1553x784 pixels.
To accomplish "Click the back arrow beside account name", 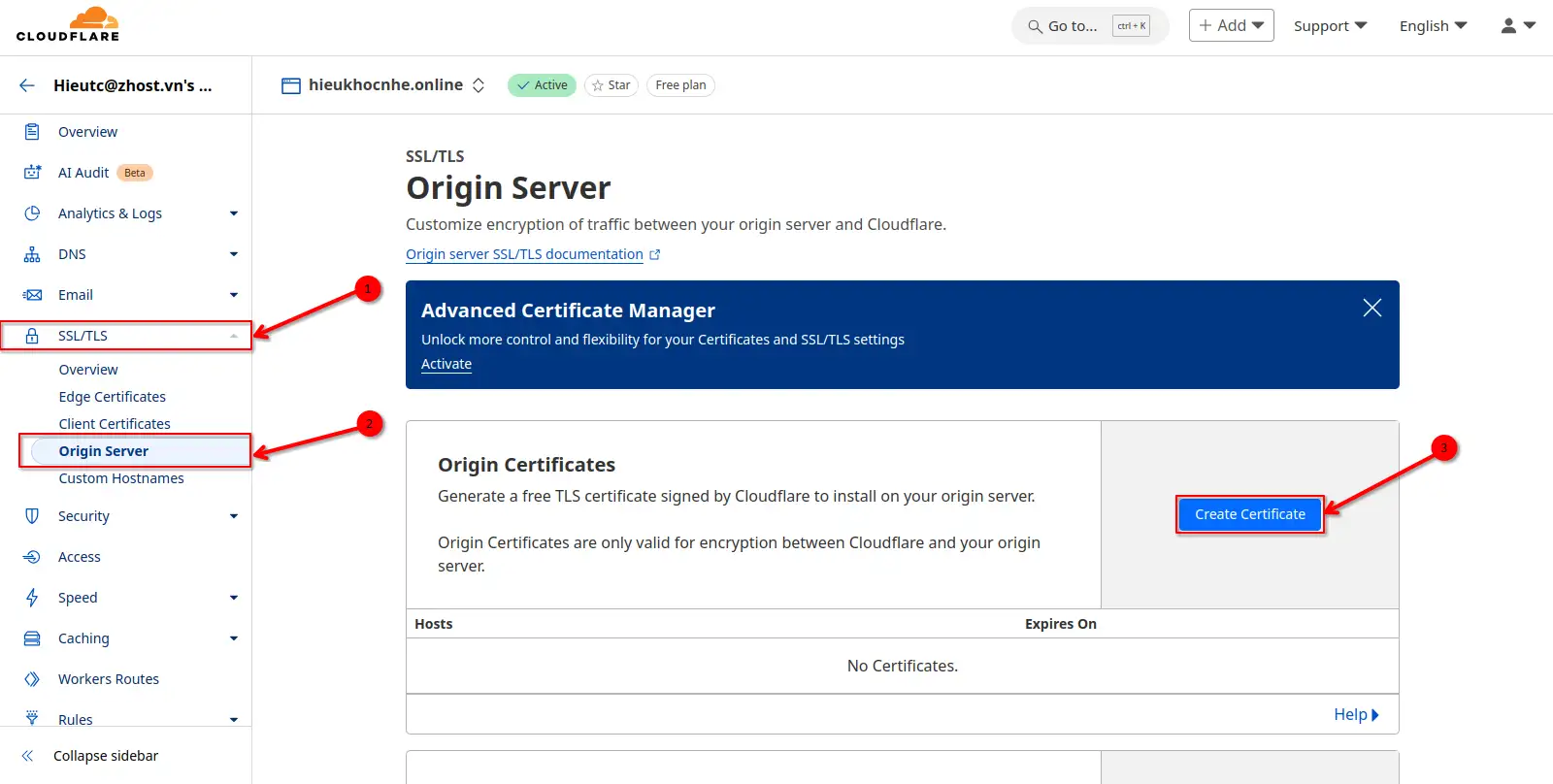I will 27,85.
